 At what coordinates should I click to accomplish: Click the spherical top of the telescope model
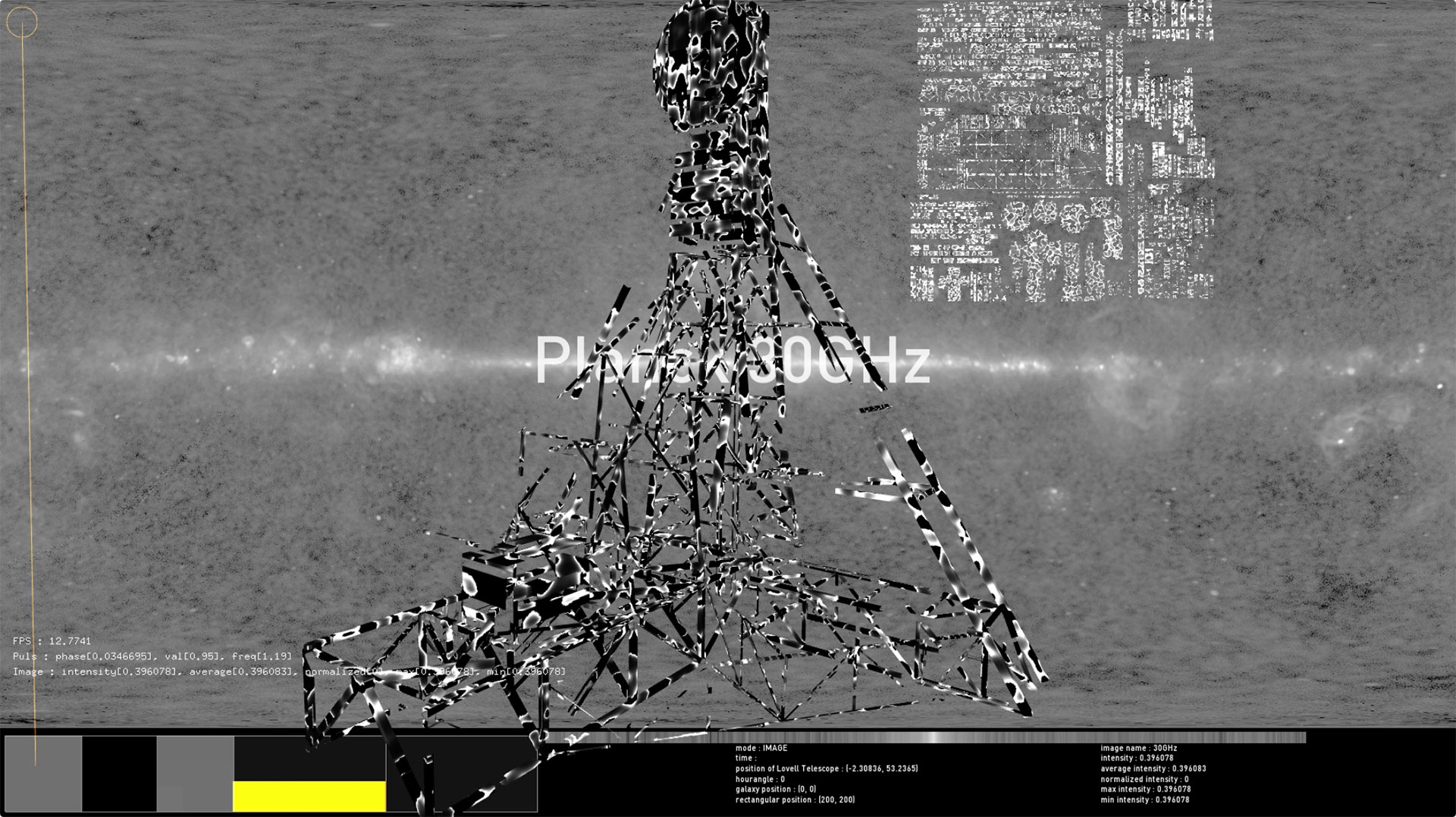point(713,53)
